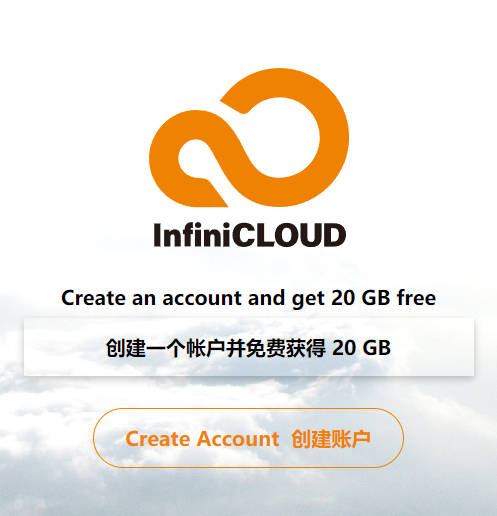Click the 免费获得 text in the white banner
Viewport: 497px width, 516px height.
pos(285,348)
